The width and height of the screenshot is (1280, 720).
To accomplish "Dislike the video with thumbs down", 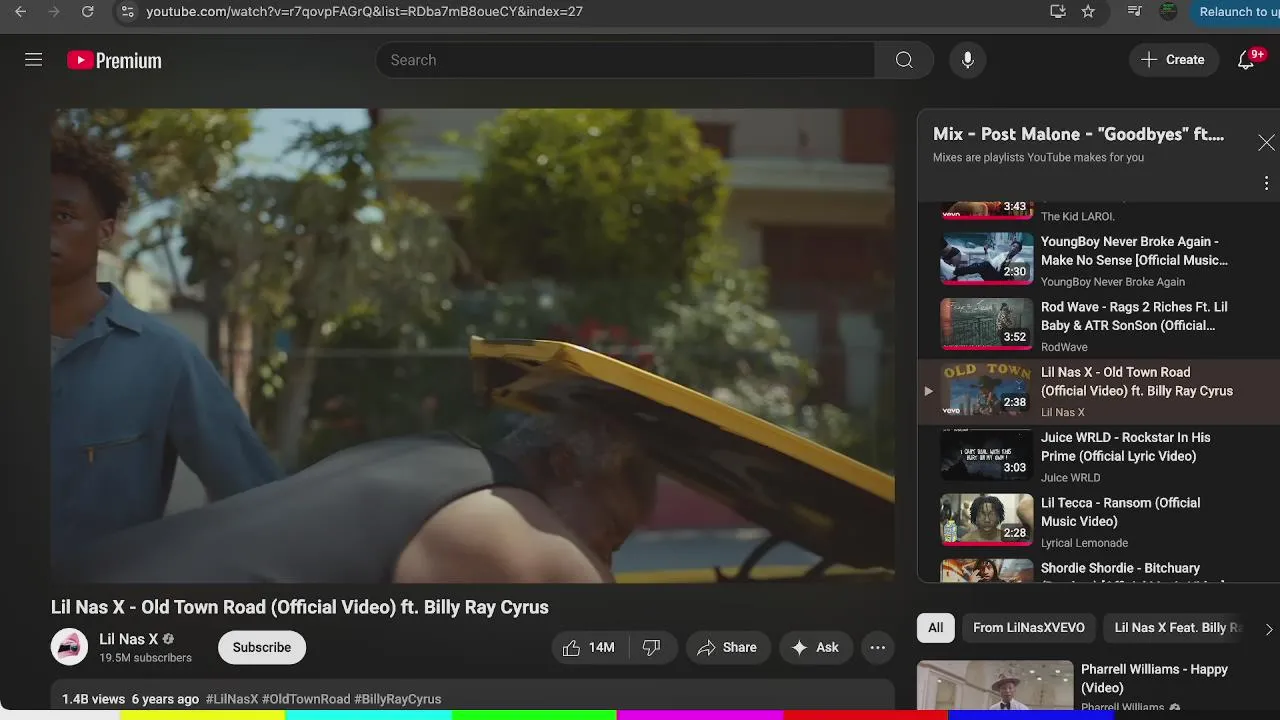I will (651, 648).
